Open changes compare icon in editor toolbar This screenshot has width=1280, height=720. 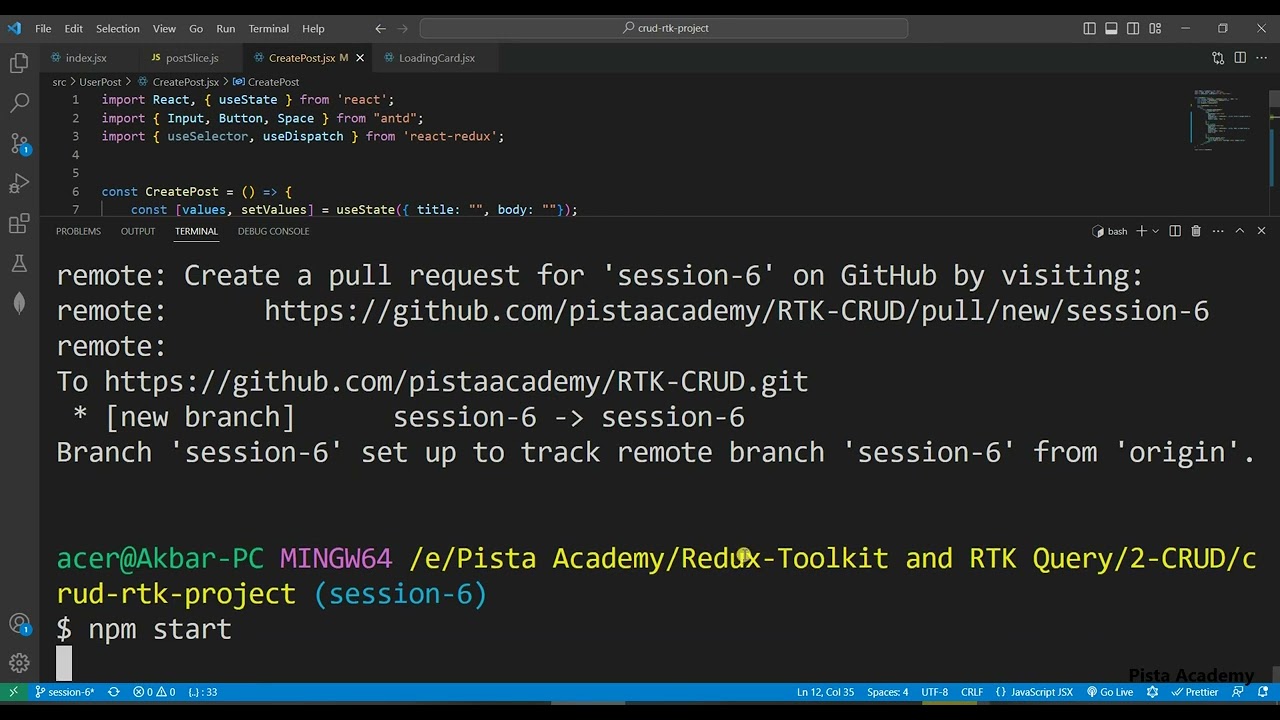point(1218,58)
